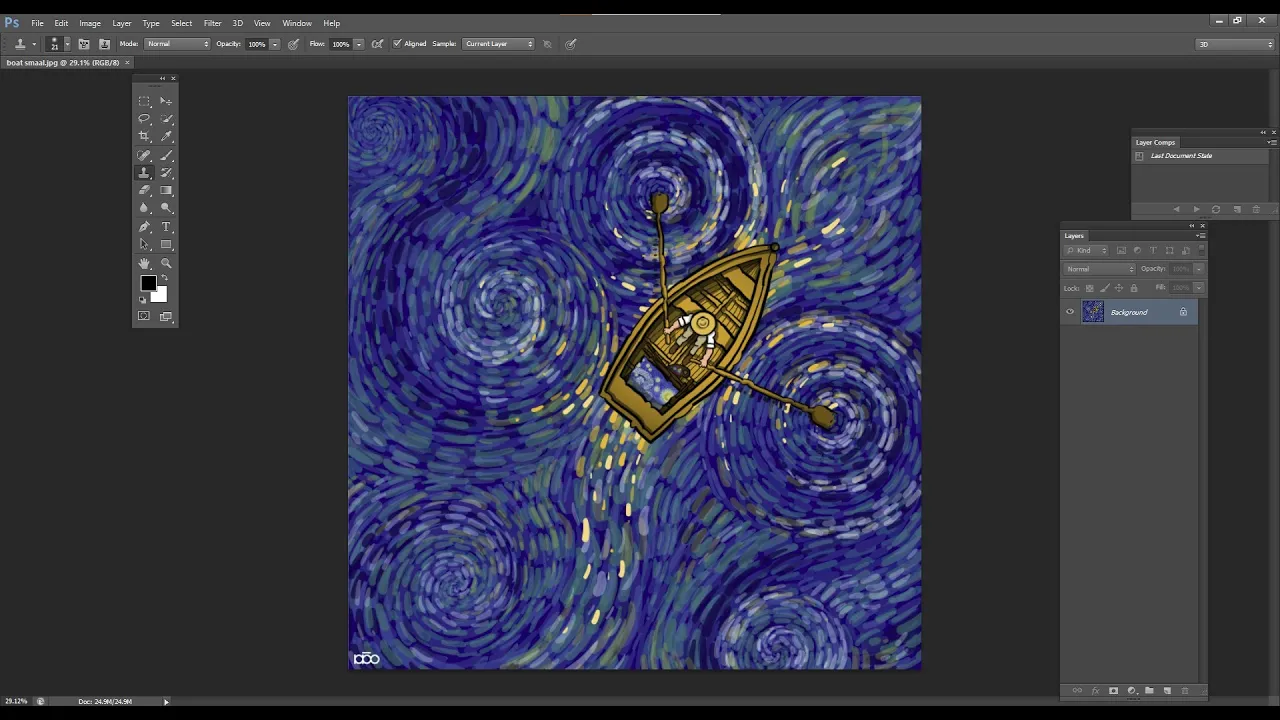Screen dimensions: 1280x720
Task: Toggle the Brush panel from options bar
Action: click(x=84, y=44)
